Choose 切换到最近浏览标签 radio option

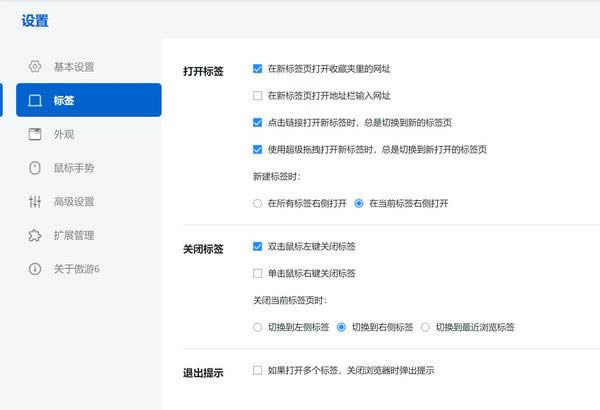coord(426,327)
